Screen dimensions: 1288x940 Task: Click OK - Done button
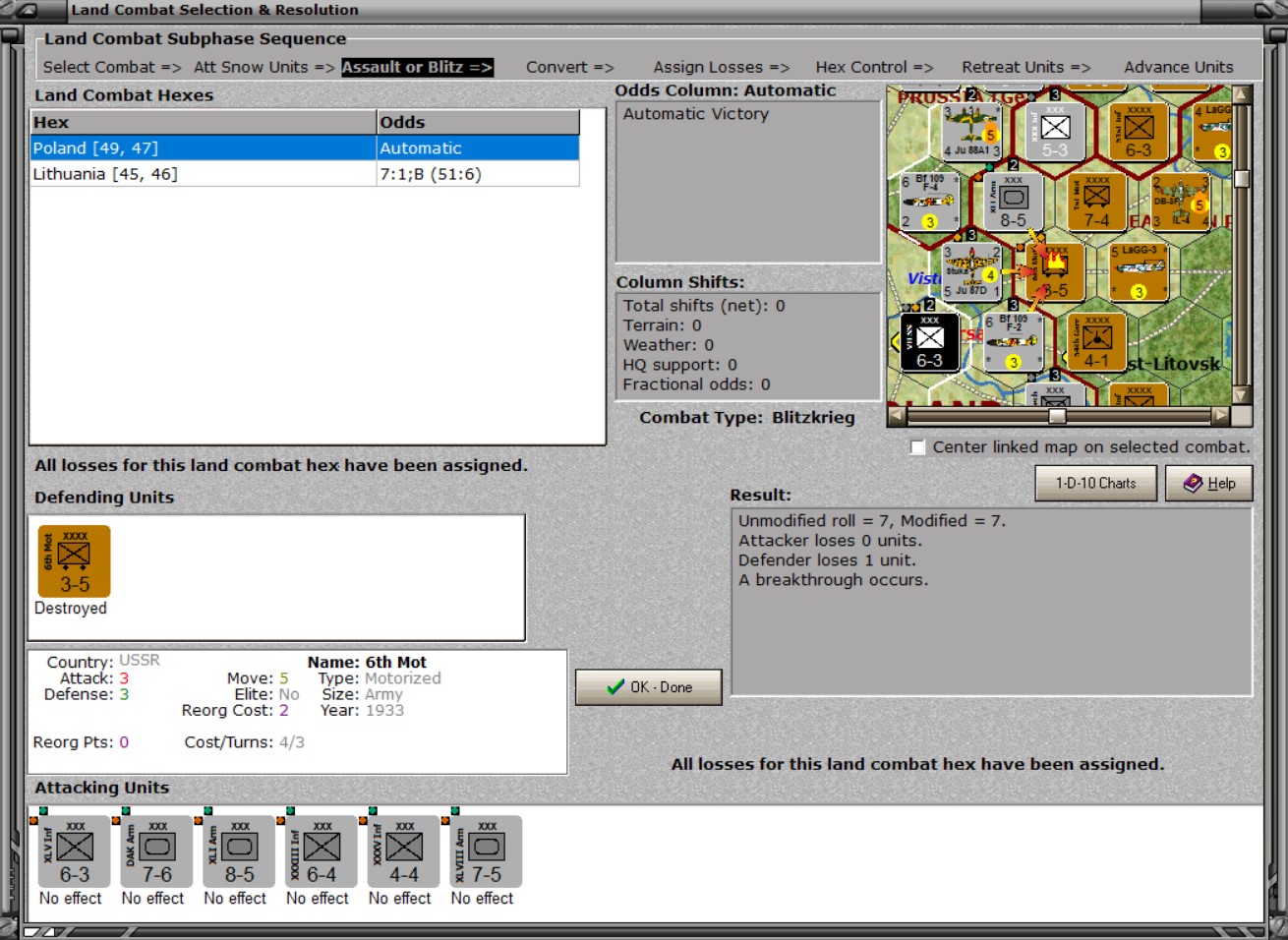pyautogui.click(x=649, y=687)
